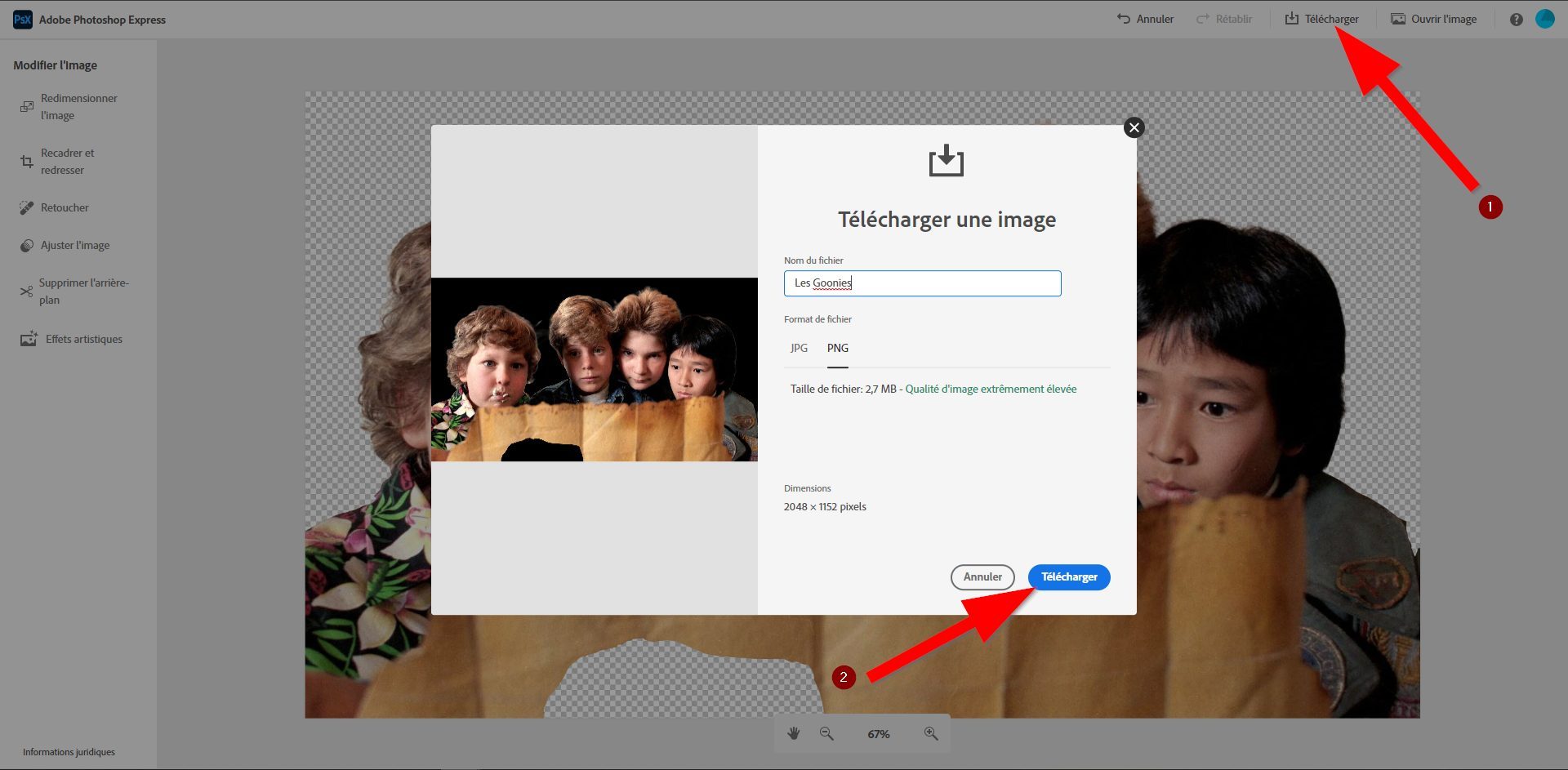
Task: Click the Annuler undo arrow in top bar
Action: click(x=1124, y=19)
